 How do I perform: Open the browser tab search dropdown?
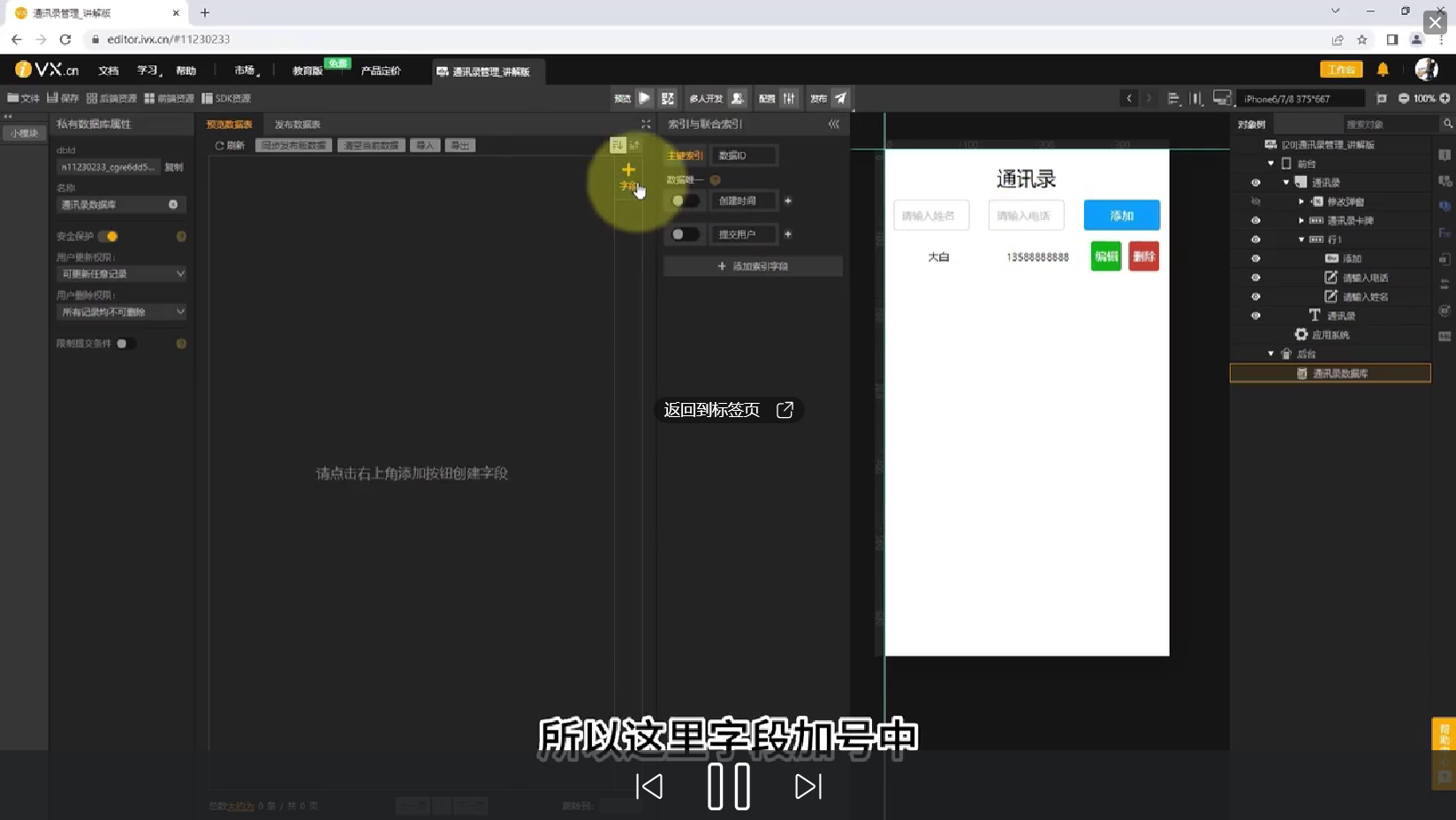click(1335, 11)
